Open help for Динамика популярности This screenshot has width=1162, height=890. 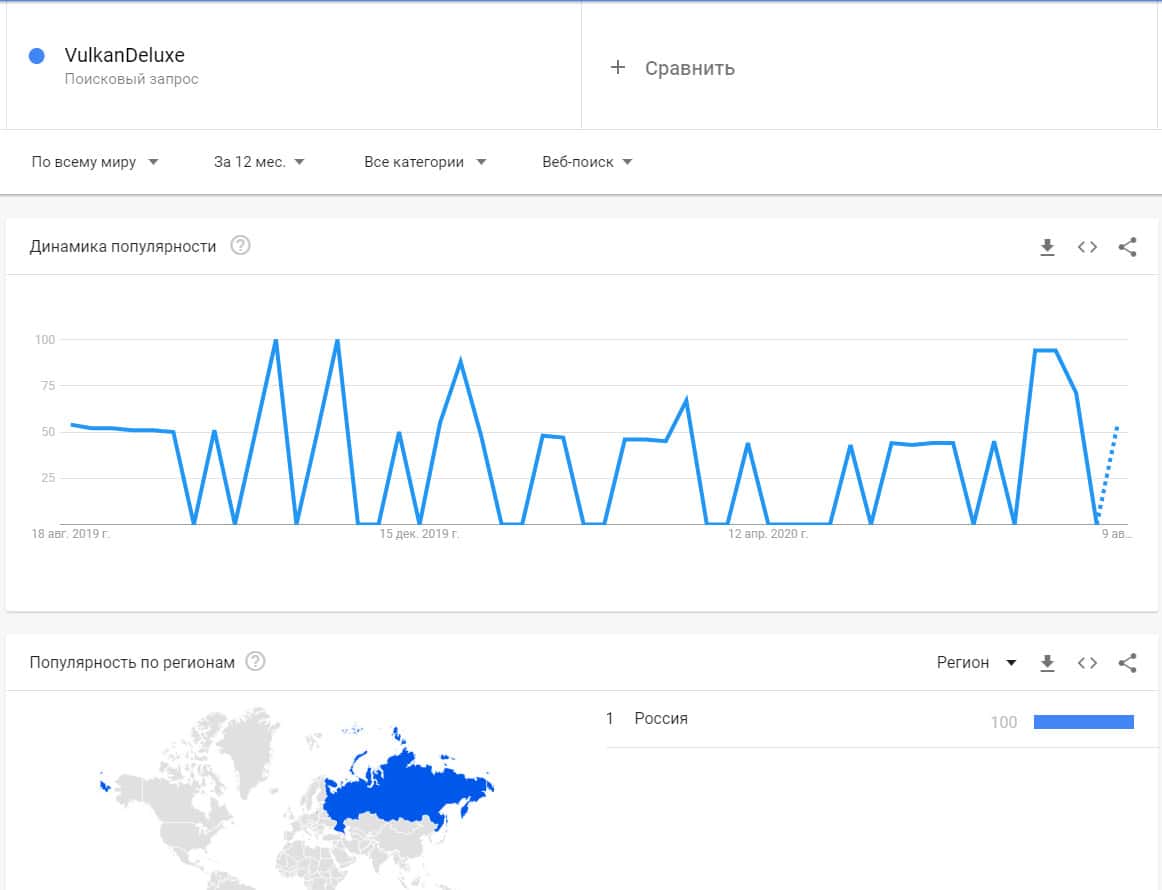[x=240, y=246]
